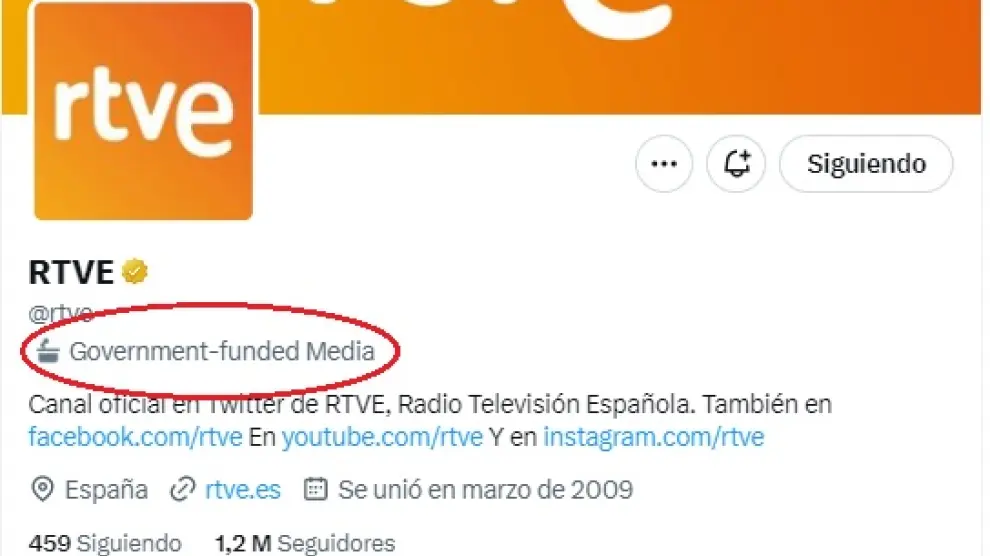This screenshot has width=990, height=556.
Task: Click the España location text
Action: pyautogui.click(x=106, y=490)
